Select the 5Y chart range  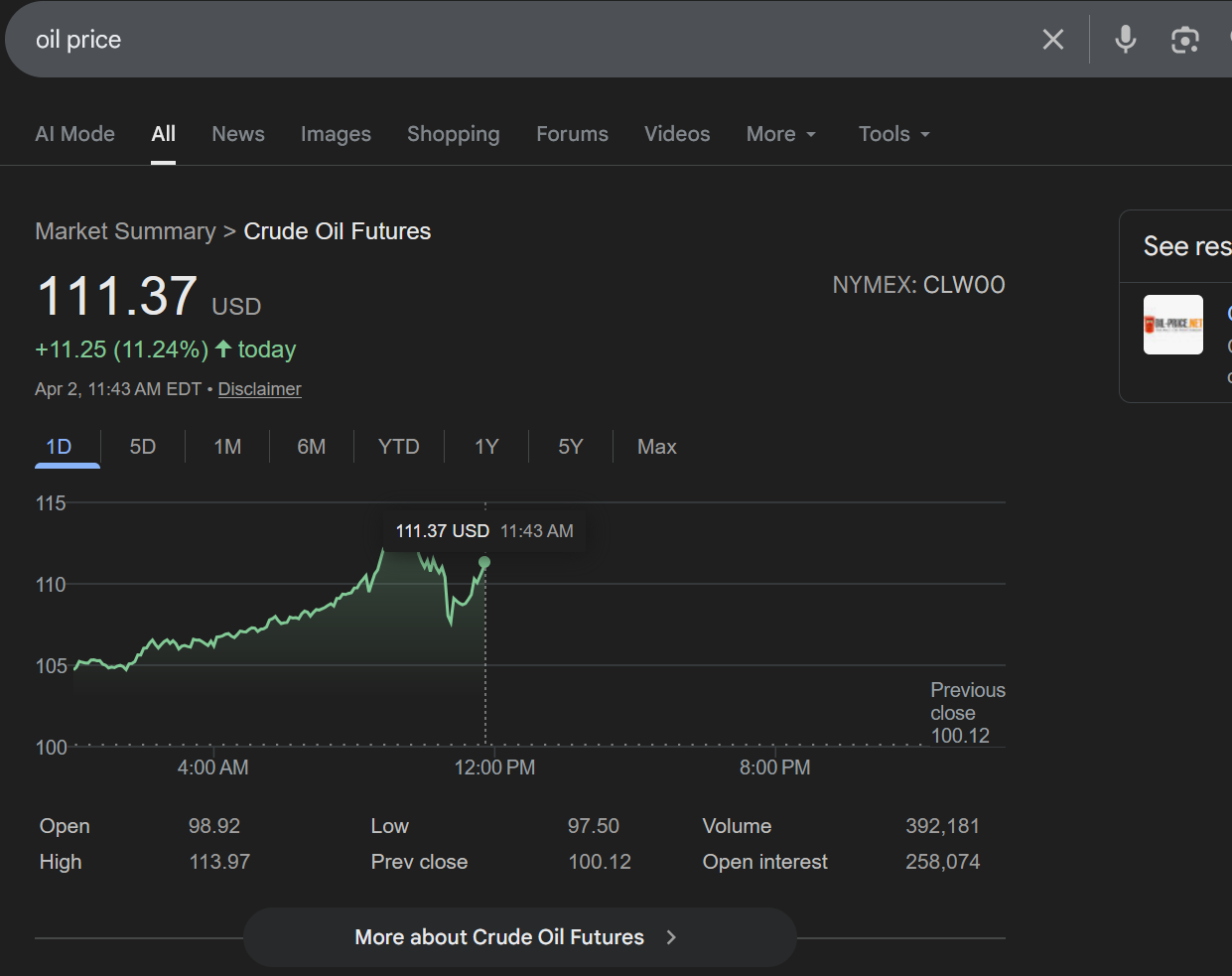[571, 447]
